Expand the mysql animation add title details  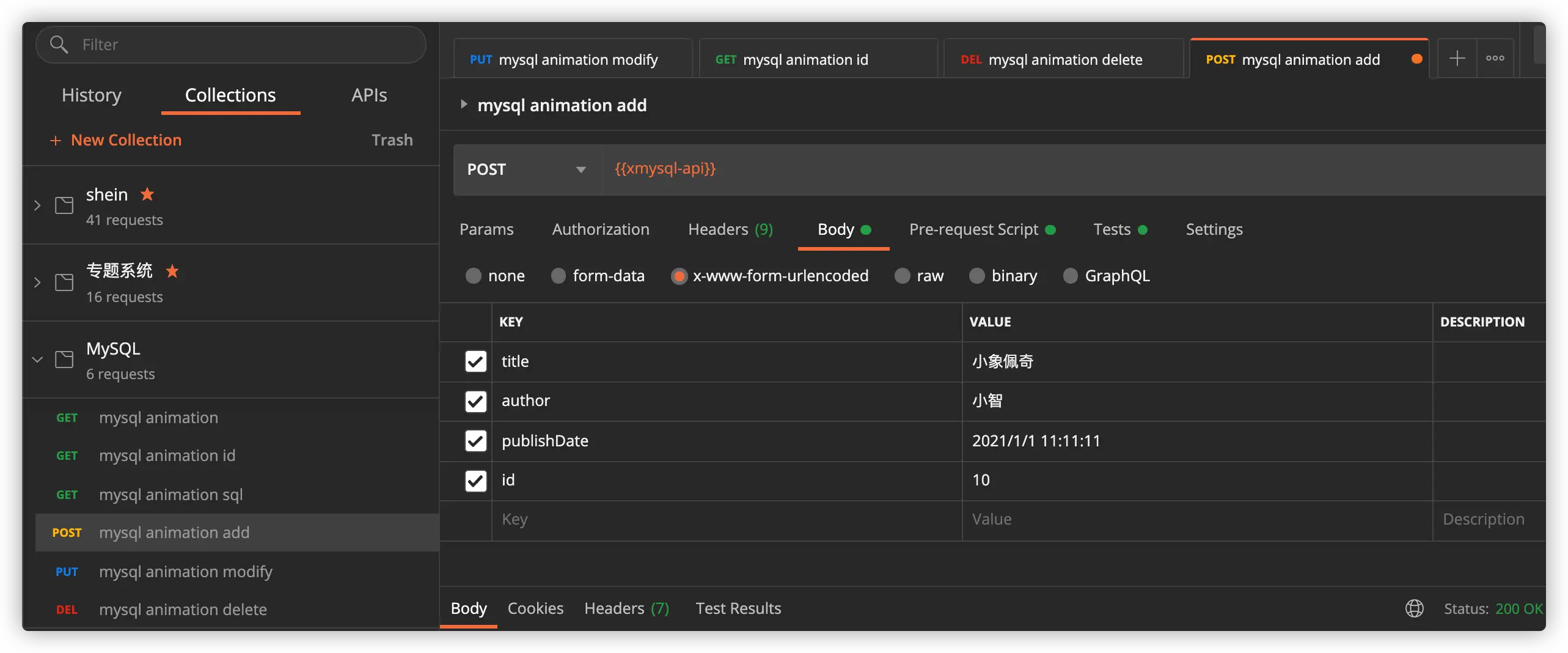(464, 105)
